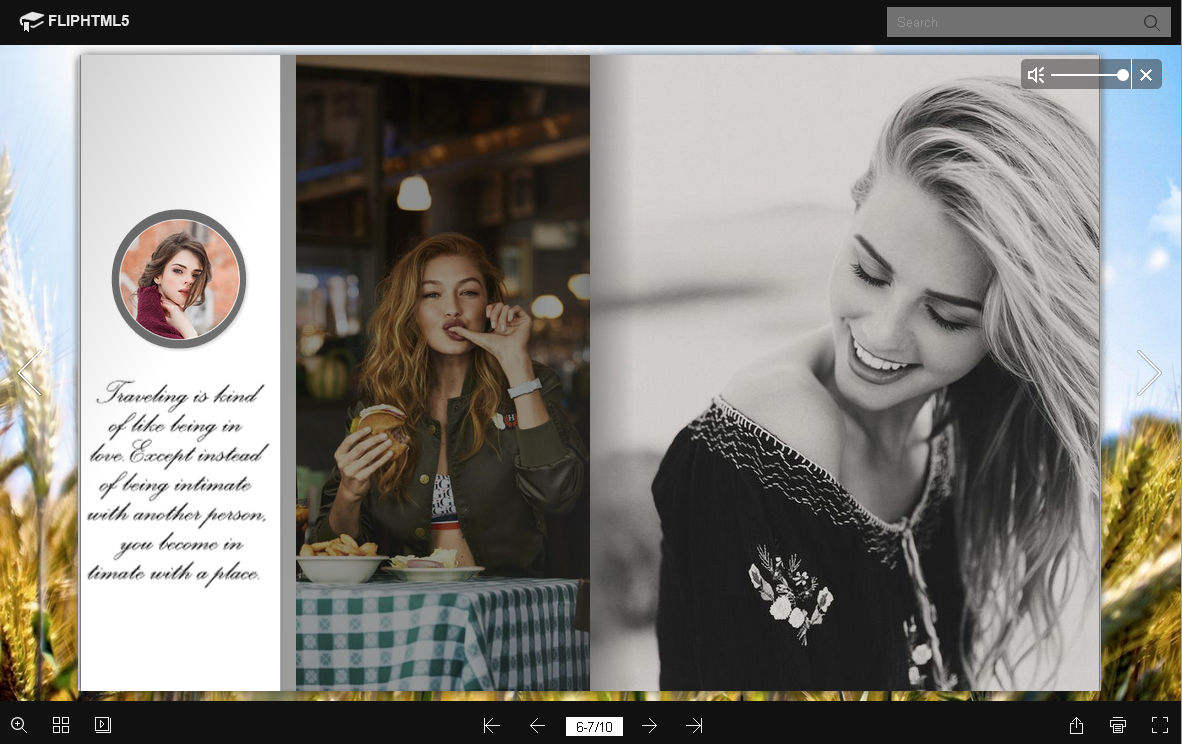The width and height of the screenshot is (1182, 744).
Task: Enter fullscreen mode
Action: (x=1160, y=726)
